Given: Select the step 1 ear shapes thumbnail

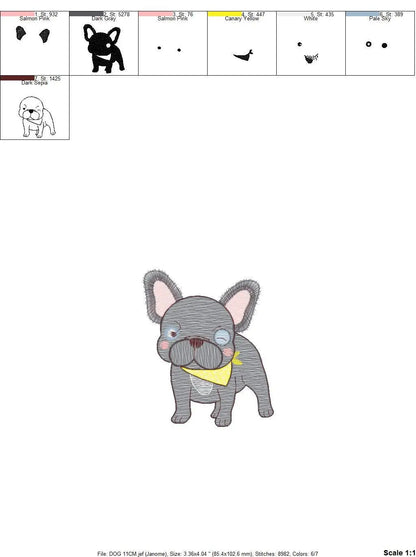Looking at the screenshot, I should click(x=33, y=35).
